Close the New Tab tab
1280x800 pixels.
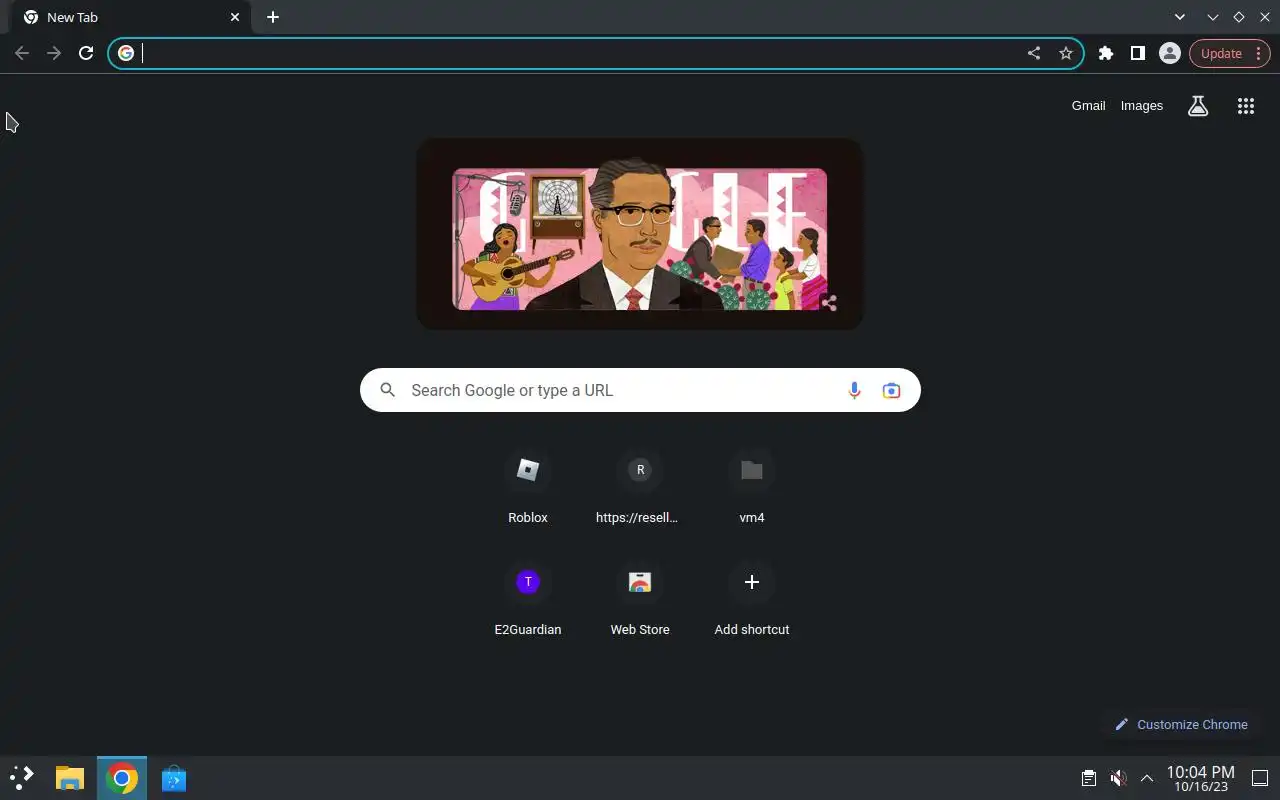(x=235, y=17)
